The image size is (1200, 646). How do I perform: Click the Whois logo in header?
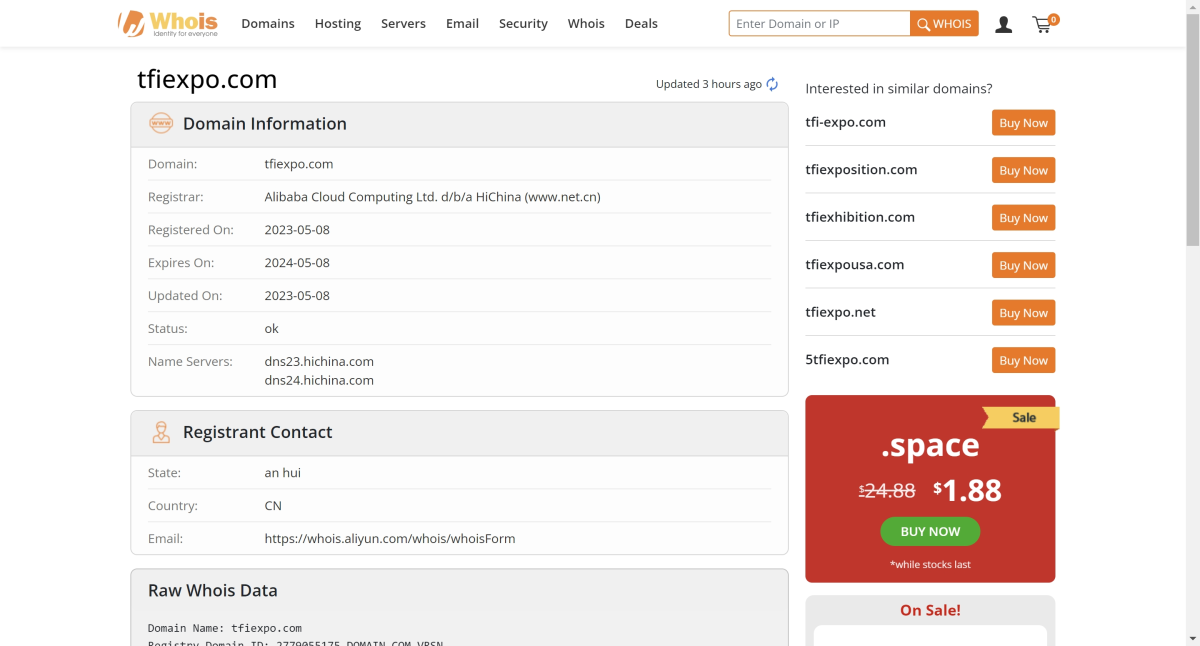pos(167,23)
